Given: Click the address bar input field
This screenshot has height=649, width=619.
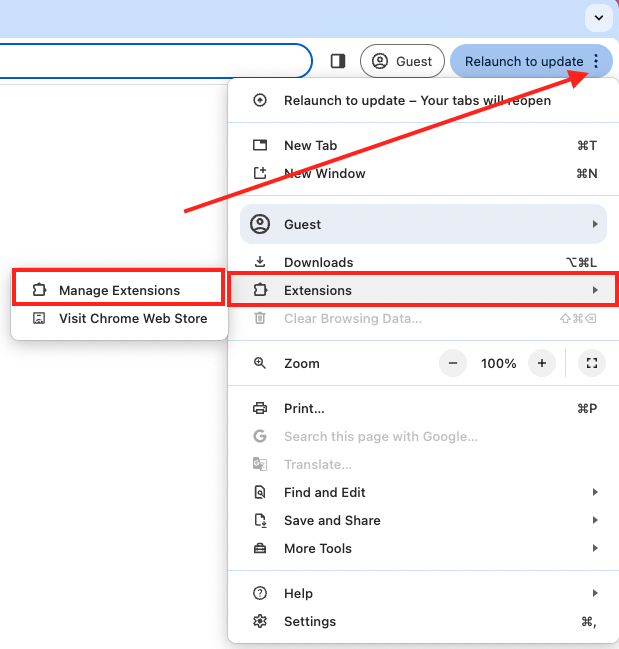Looking at the screenshot, I should pyautogui.click(x=150, y=61).
